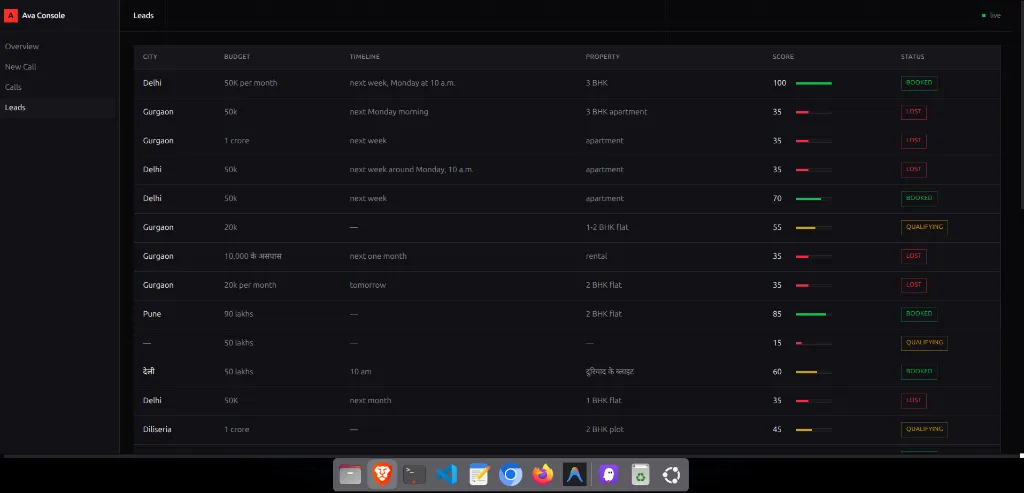Viewport: 1024px width, 493px height.
Task: Click QUALIFYING badge in 1-2 BHK flat row
Action: (x=924, y=227)
